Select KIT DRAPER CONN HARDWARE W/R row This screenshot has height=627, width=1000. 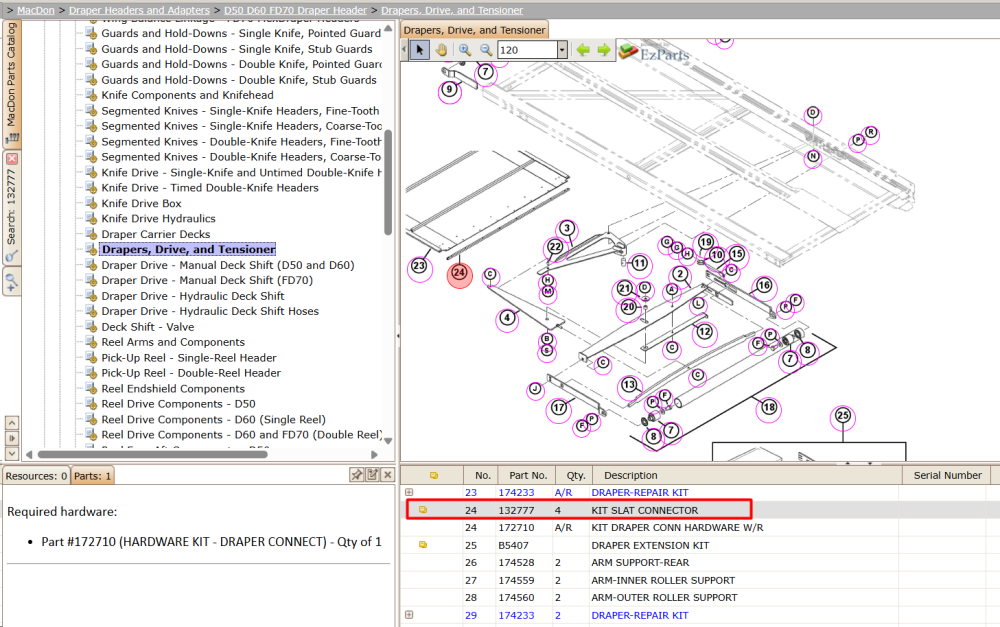[x=700, y=527]
